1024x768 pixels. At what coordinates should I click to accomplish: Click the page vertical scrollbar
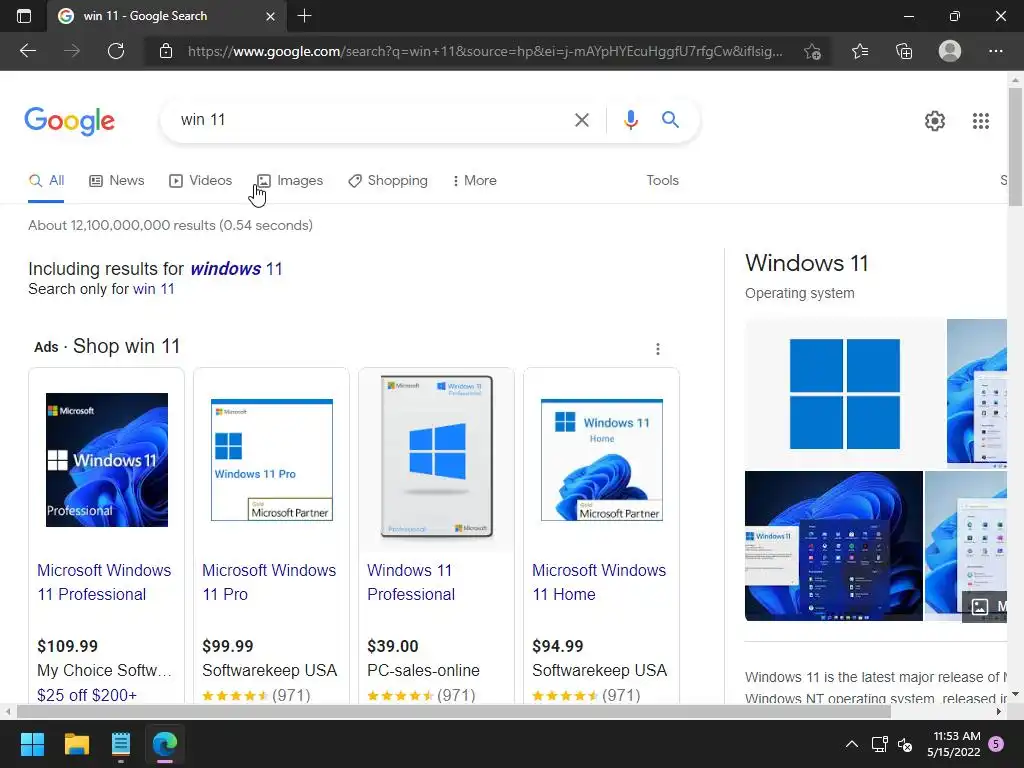(1015, 147)
